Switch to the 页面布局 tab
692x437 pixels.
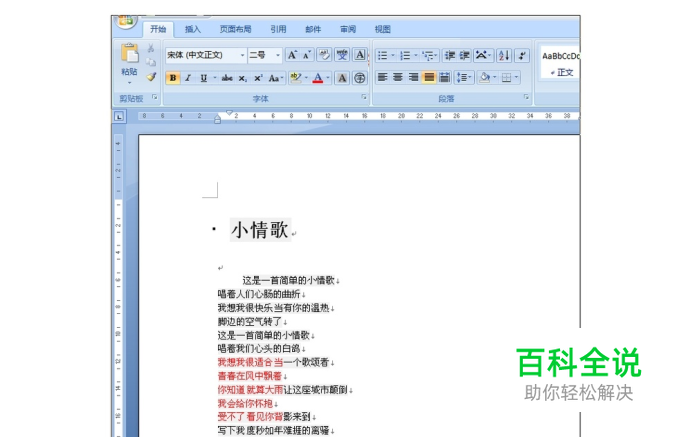(x=235, y=29)
